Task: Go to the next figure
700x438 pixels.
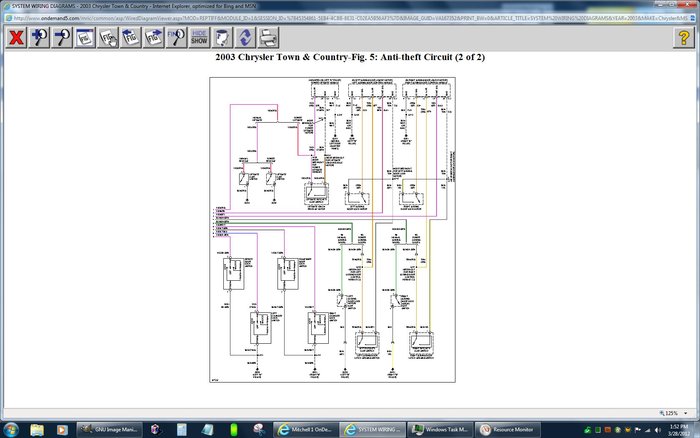Action: tap(154, 37)
